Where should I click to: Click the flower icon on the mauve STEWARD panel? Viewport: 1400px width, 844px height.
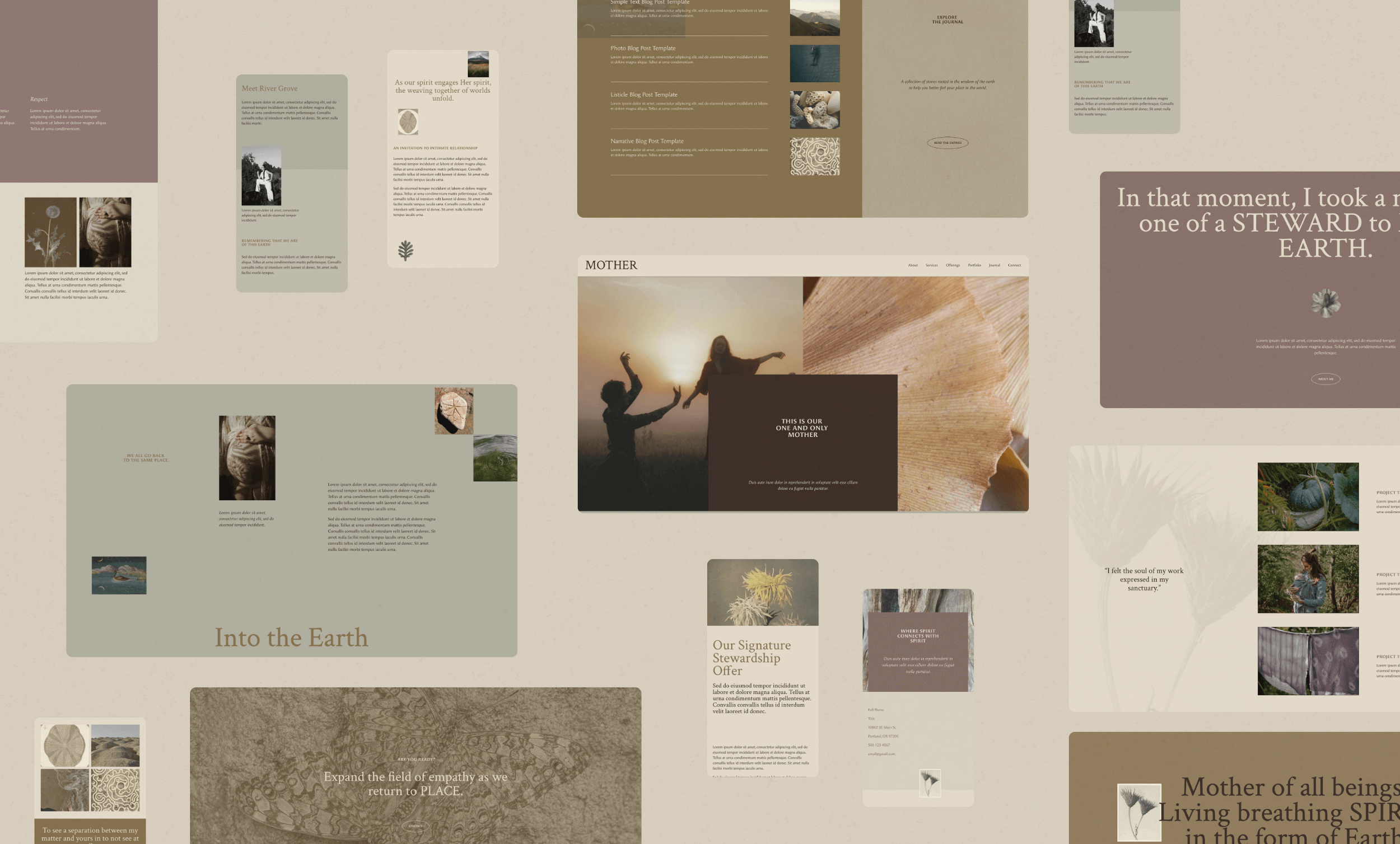(x=1325, y=302)
